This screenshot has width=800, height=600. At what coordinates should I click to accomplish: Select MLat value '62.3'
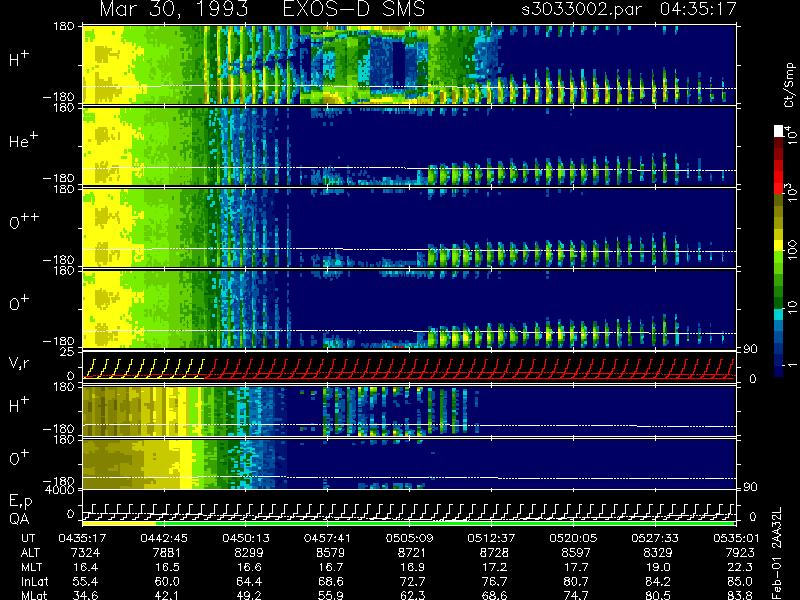(412, 595)
